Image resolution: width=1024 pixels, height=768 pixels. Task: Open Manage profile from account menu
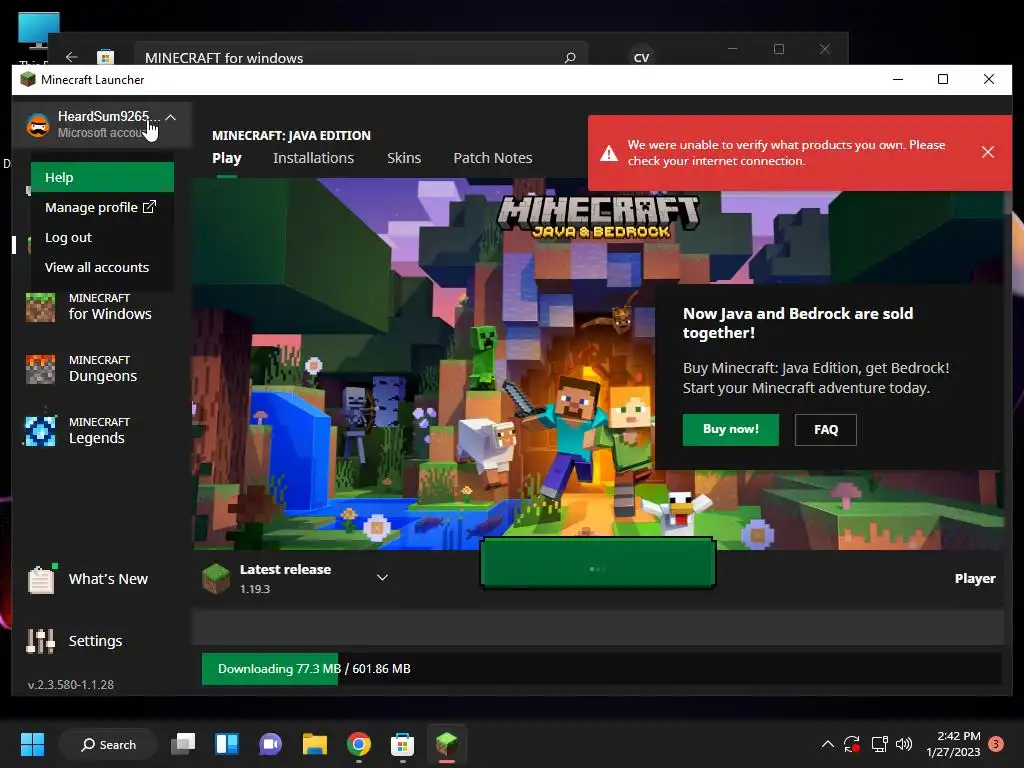click(102, 207)
